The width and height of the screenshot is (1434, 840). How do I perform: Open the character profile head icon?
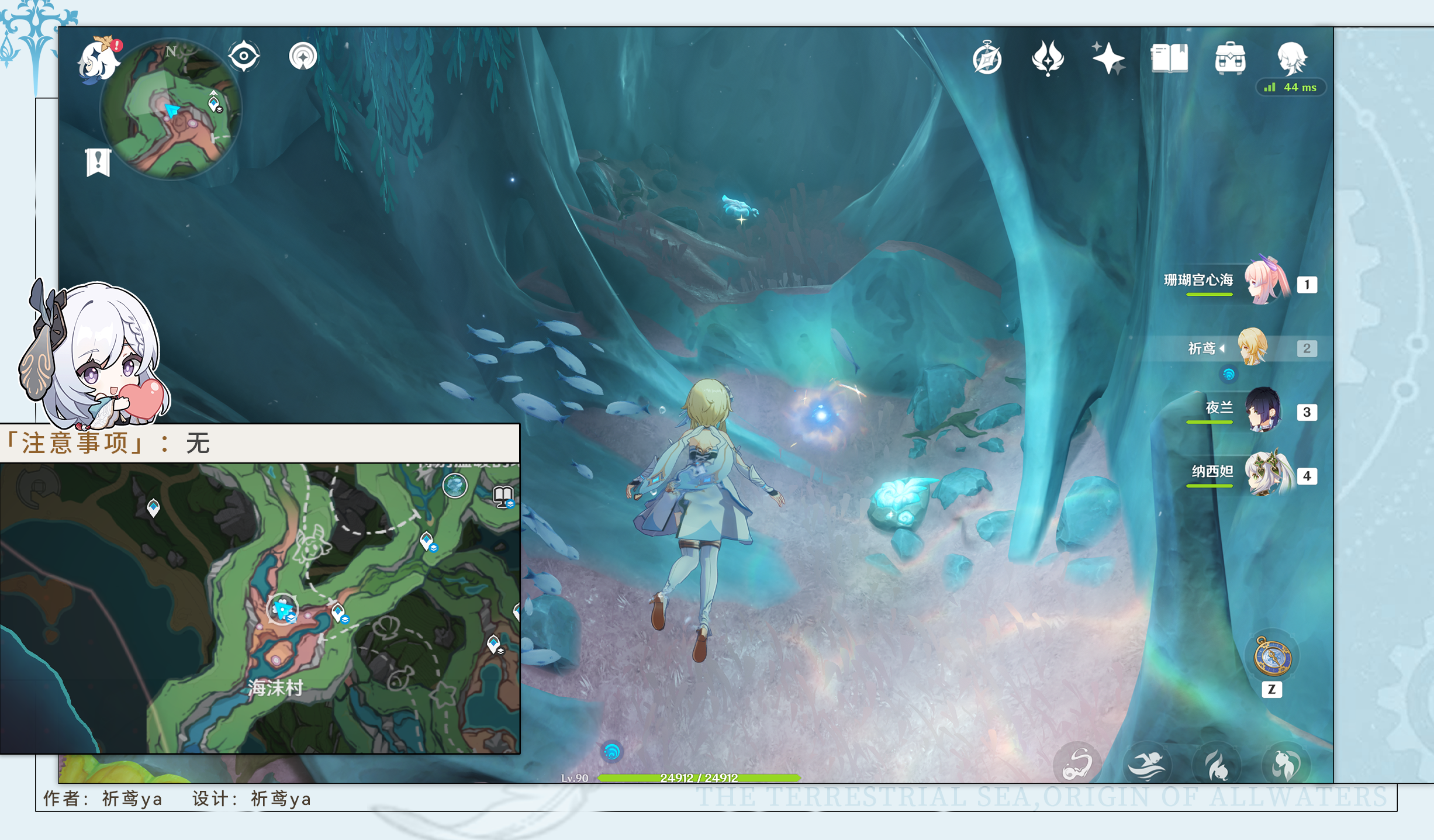click(x=1291, y=58)
